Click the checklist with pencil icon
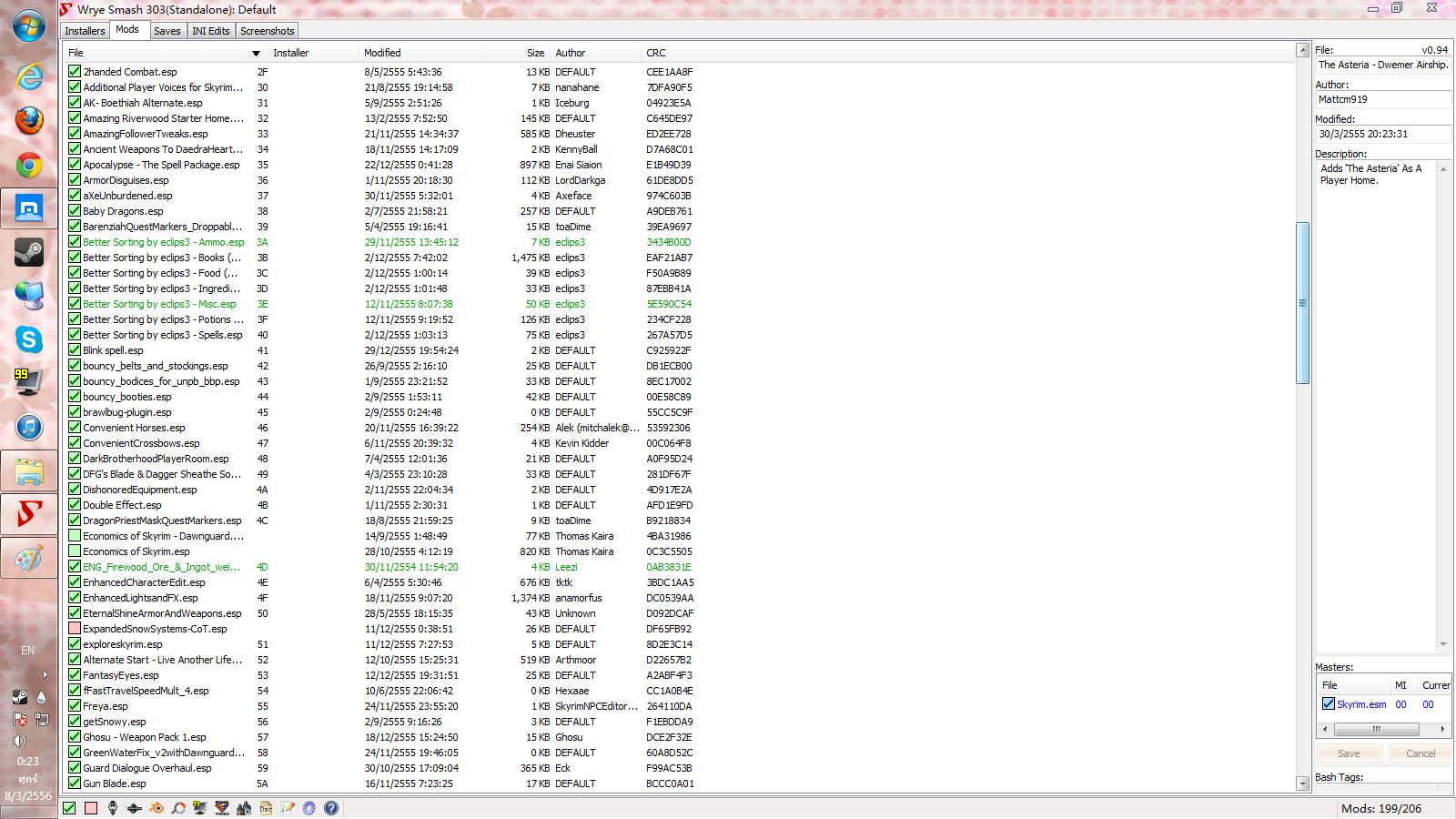Image resolution: width=1456 pixels, height=819 pixels. [x=288, y=808]
